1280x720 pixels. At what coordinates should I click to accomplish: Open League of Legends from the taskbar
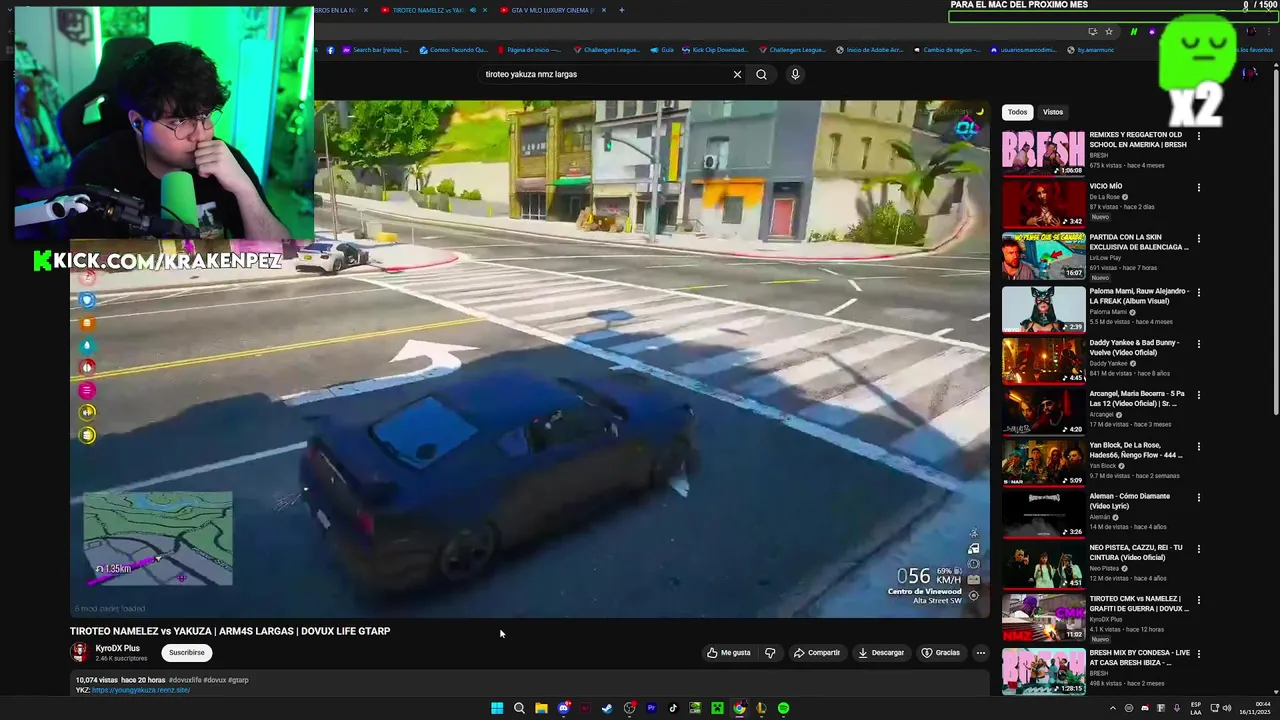(761, 708)
